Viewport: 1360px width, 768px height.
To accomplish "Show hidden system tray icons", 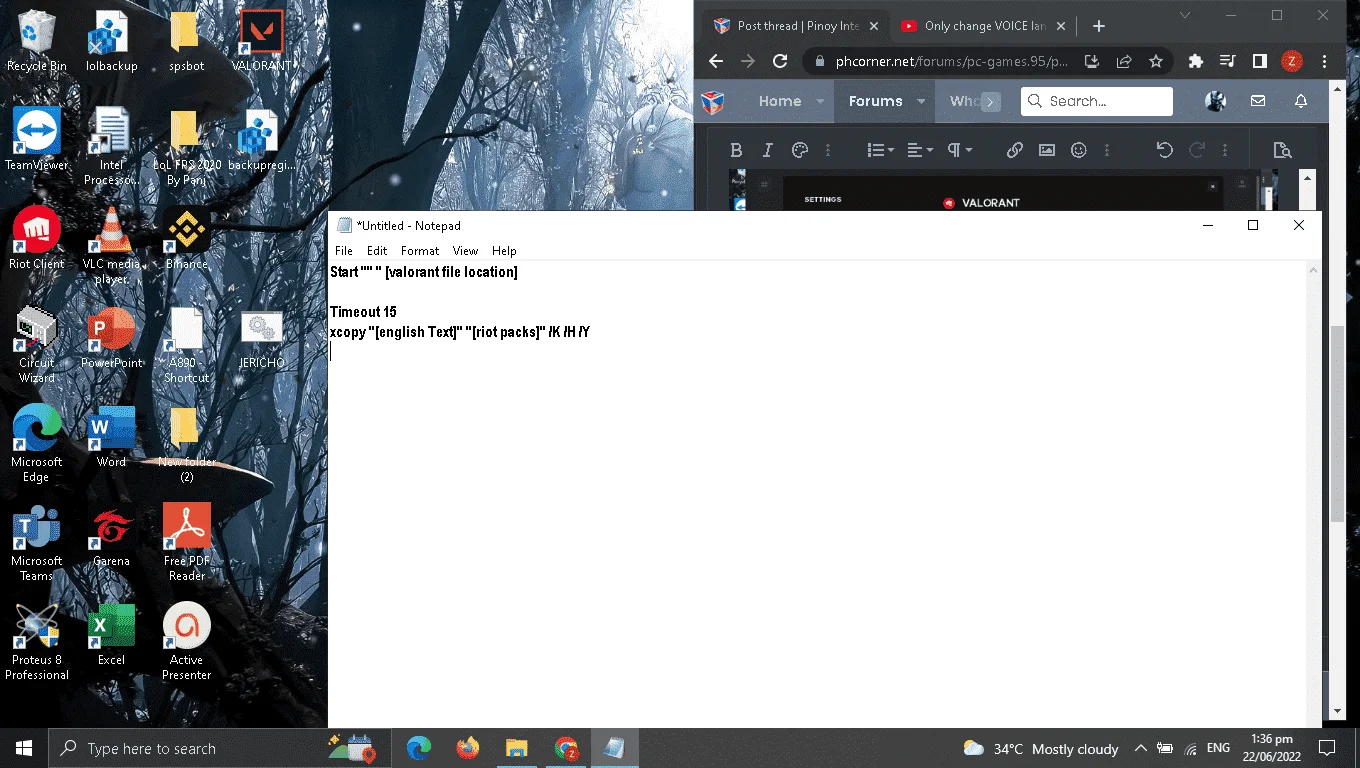I will coord(1140,748).
